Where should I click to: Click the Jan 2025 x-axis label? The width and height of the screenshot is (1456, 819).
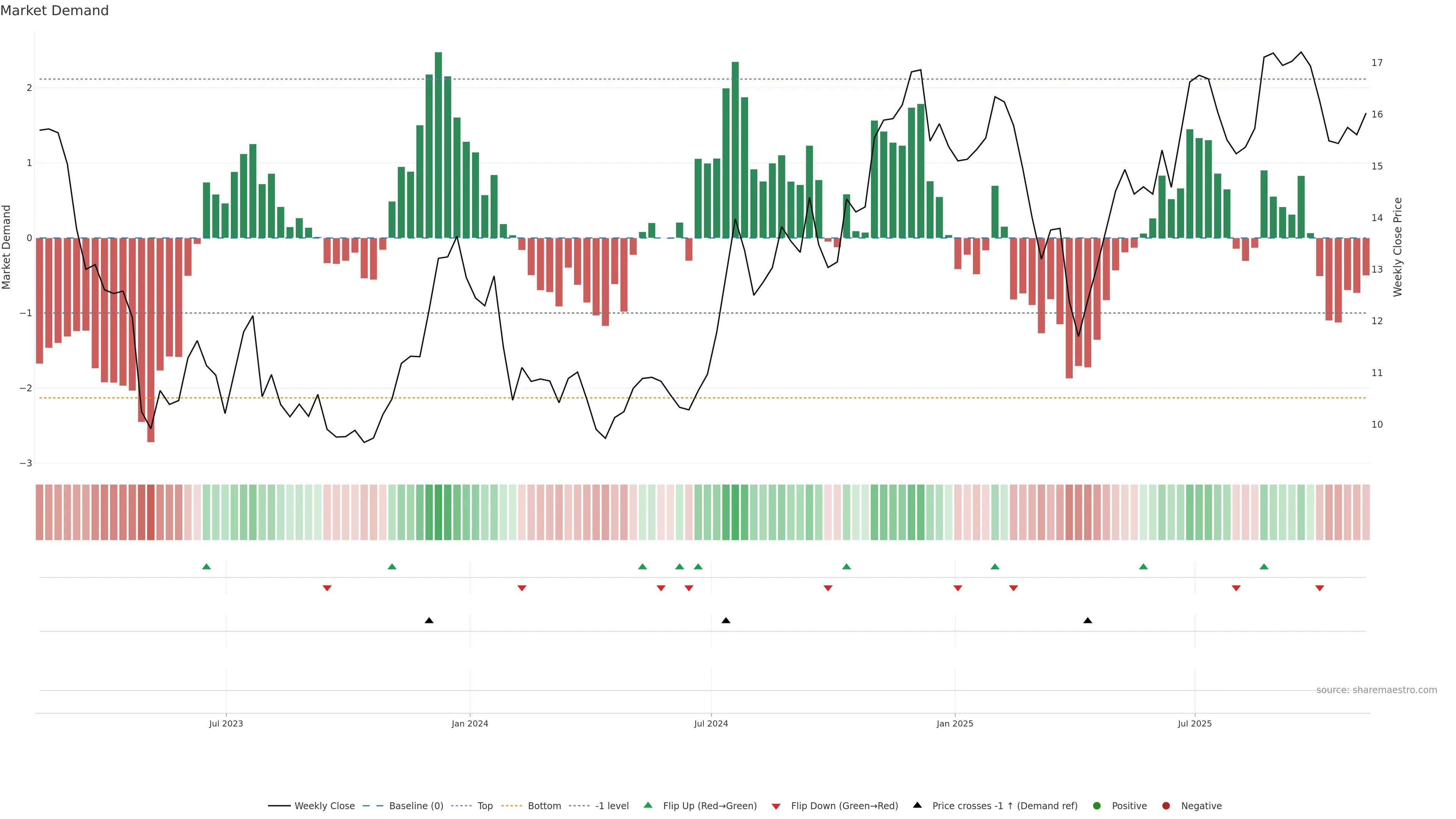[x=955, y=723]
